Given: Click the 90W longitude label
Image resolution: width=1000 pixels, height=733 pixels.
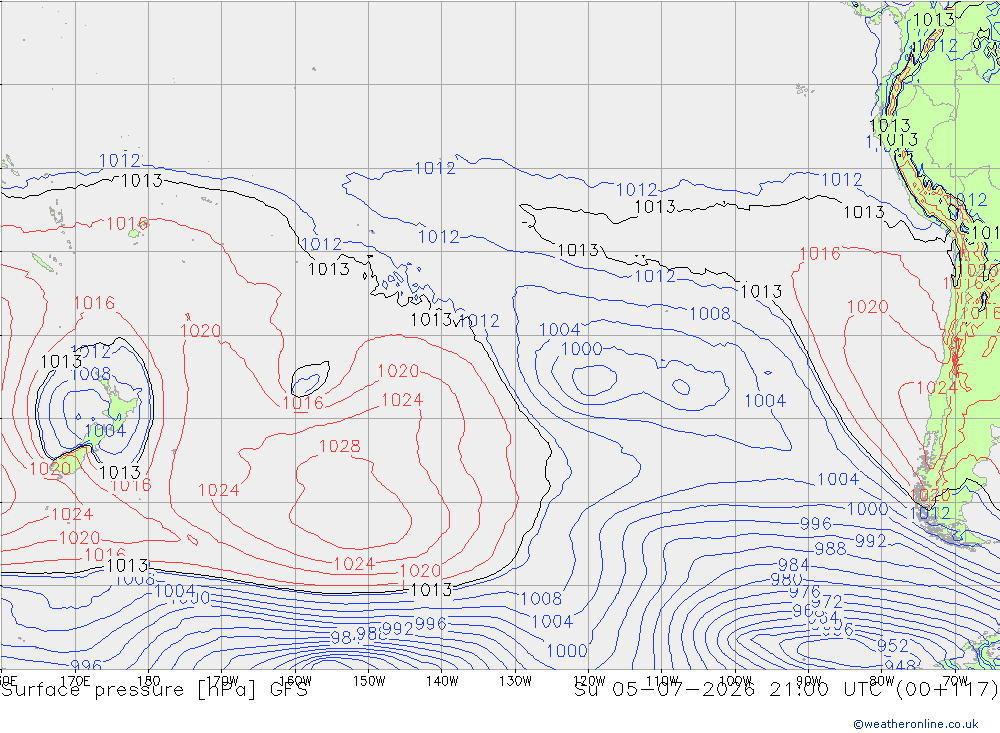Looking at the screenshot, I should 809,681.
